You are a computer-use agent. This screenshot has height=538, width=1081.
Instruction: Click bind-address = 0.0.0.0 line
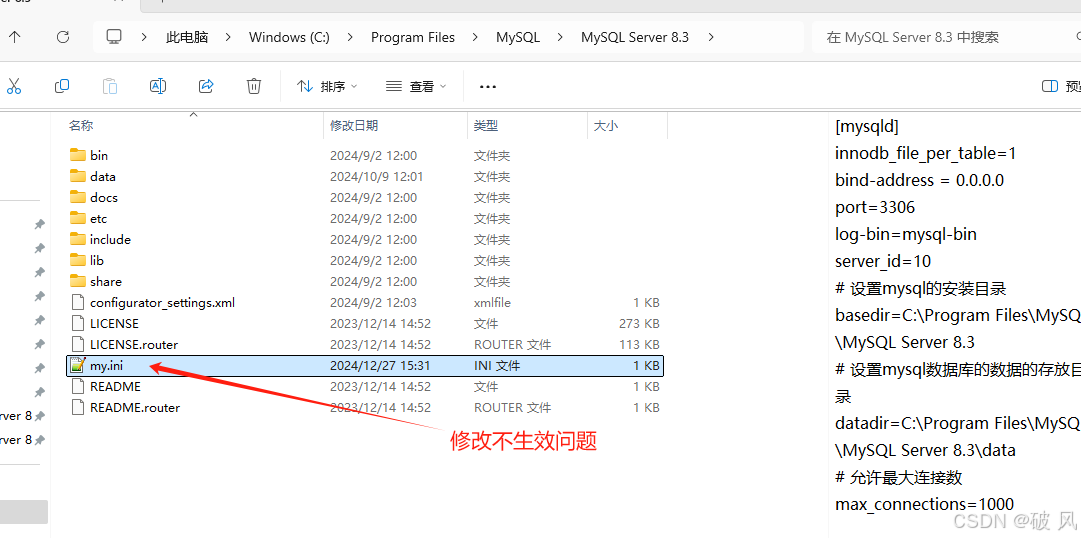[919, 181]
